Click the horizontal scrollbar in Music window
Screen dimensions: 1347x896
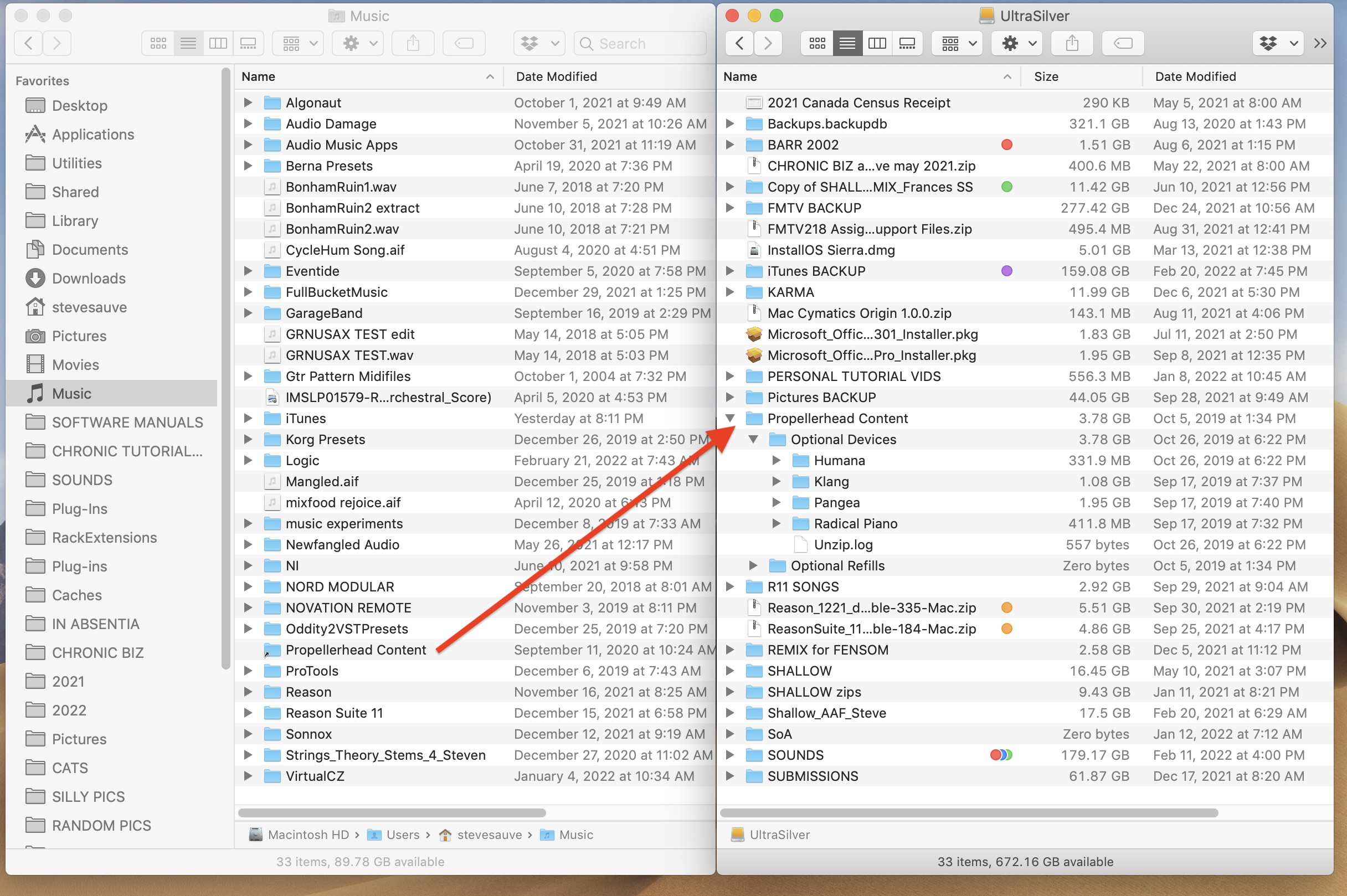(392, 812)
